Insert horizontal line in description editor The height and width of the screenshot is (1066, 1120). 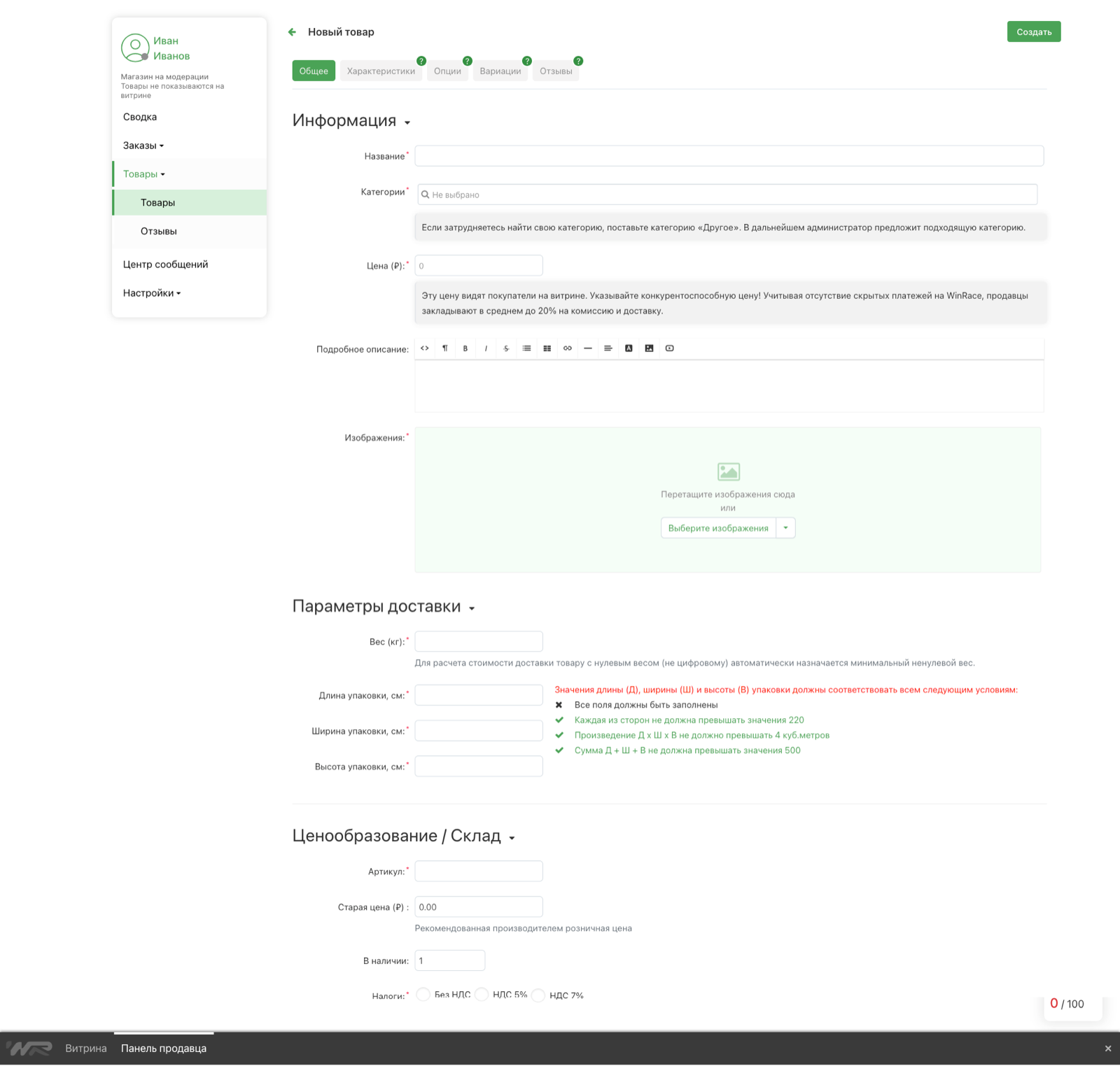pos(588,349)
